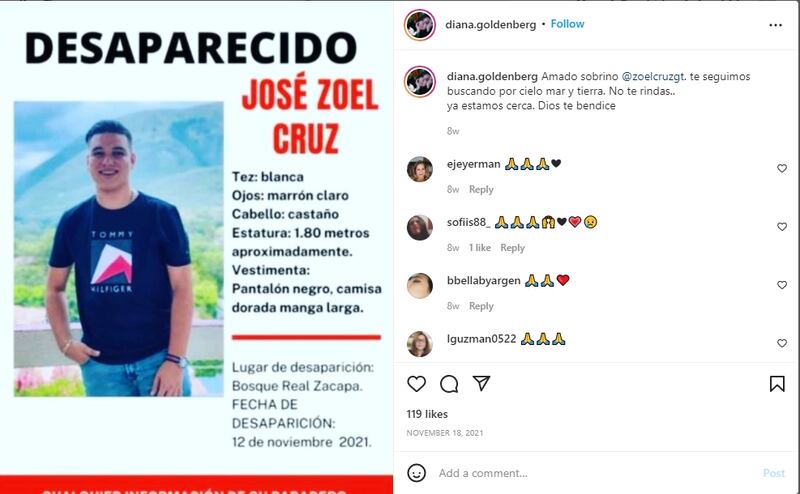The image size is (800, 494).
Task: Like sofiis88_'s comment
Action: coord(782,226)
